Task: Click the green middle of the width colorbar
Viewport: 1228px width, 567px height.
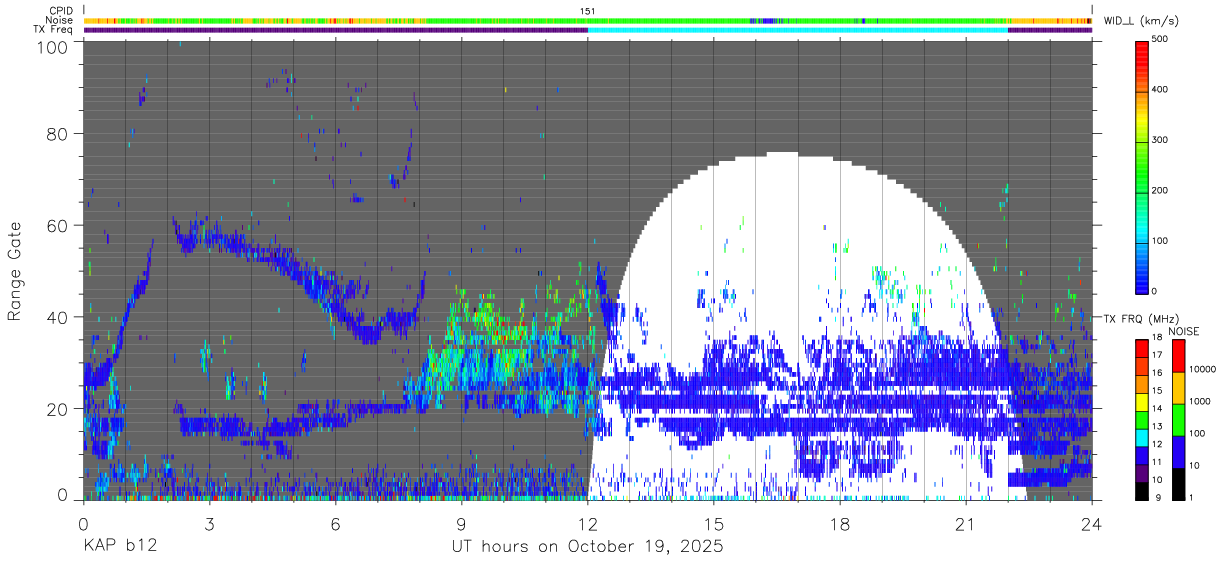Action: point(1141,165)
